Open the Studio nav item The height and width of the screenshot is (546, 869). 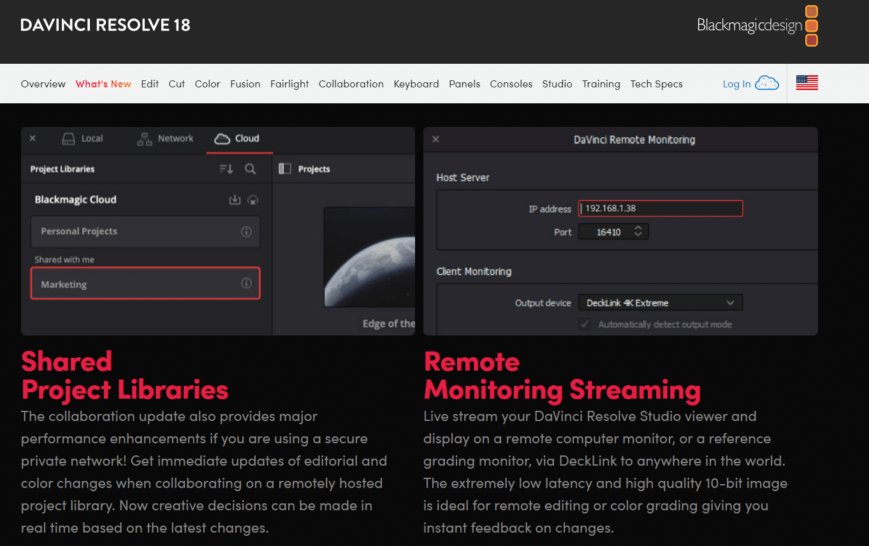click(x=557, y=84)
